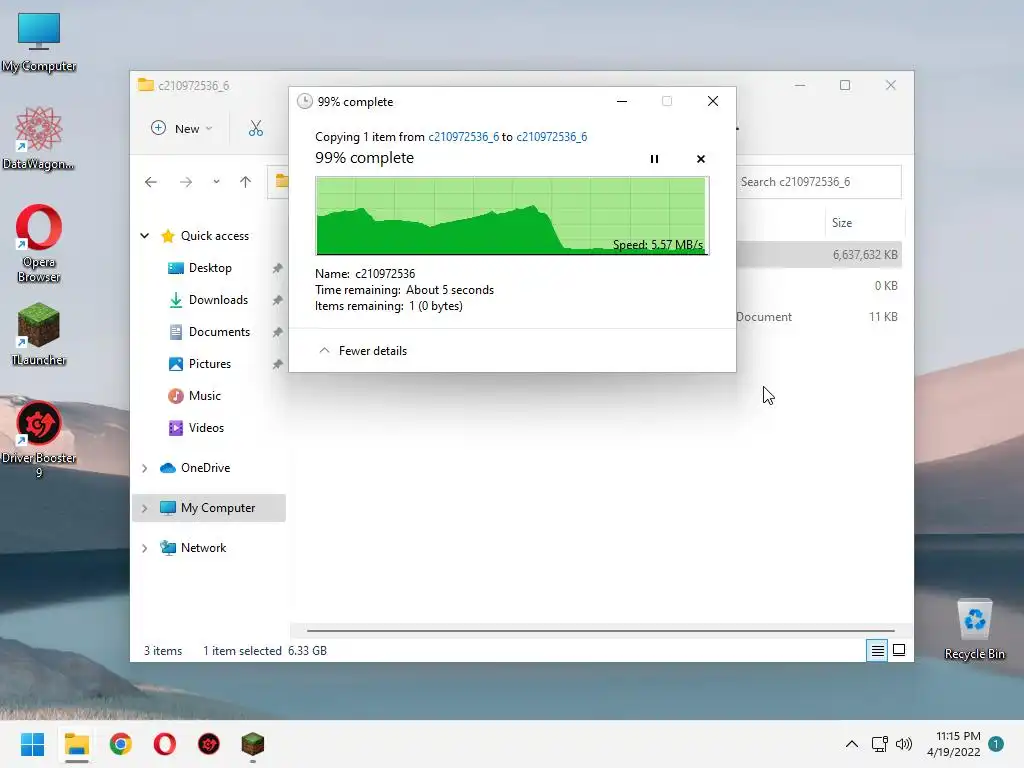Click the copy speed graph area
This screenshot has height=768, width=1024.
point(512,216)
